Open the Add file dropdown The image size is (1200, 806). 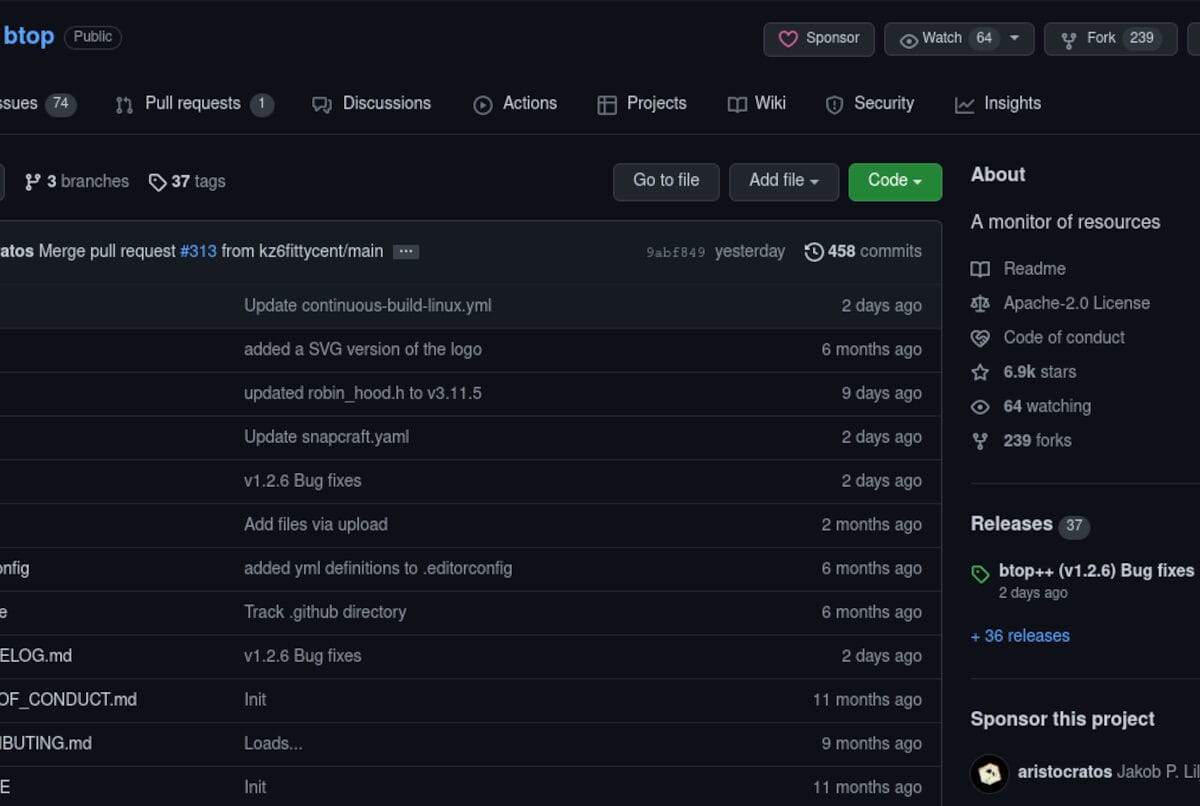coord(783,181)
